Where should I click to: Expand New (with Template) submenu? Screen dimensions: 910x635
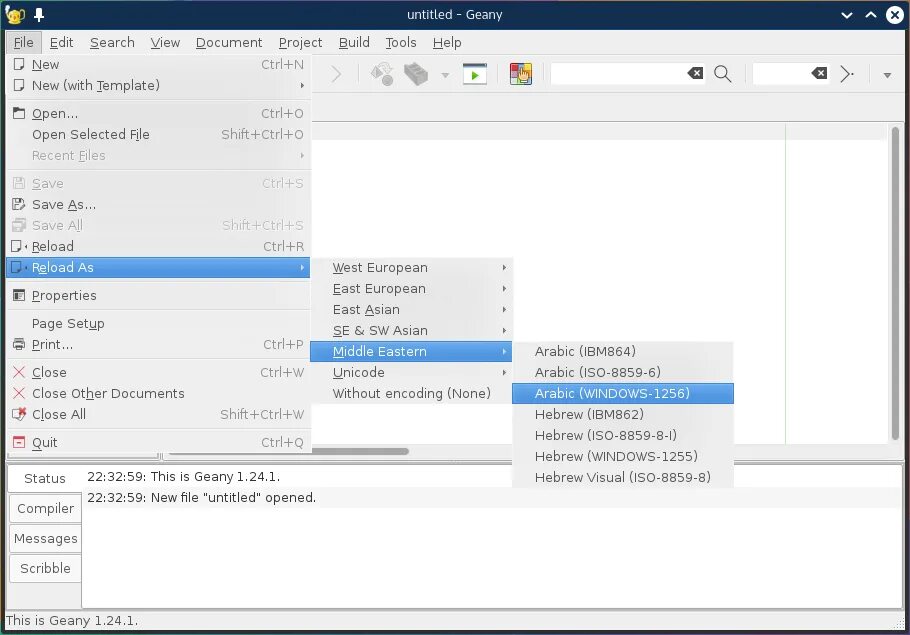click(x=158, y=85)
